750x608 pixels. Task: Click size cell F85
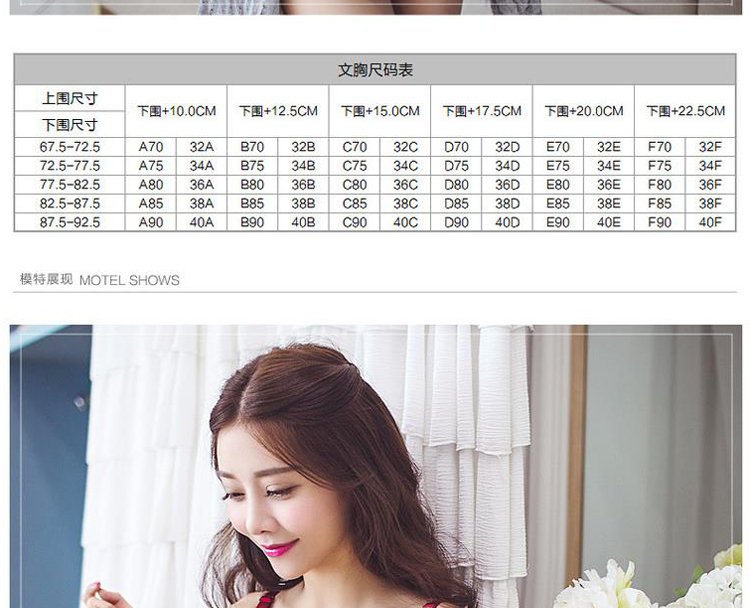(660, 204)
